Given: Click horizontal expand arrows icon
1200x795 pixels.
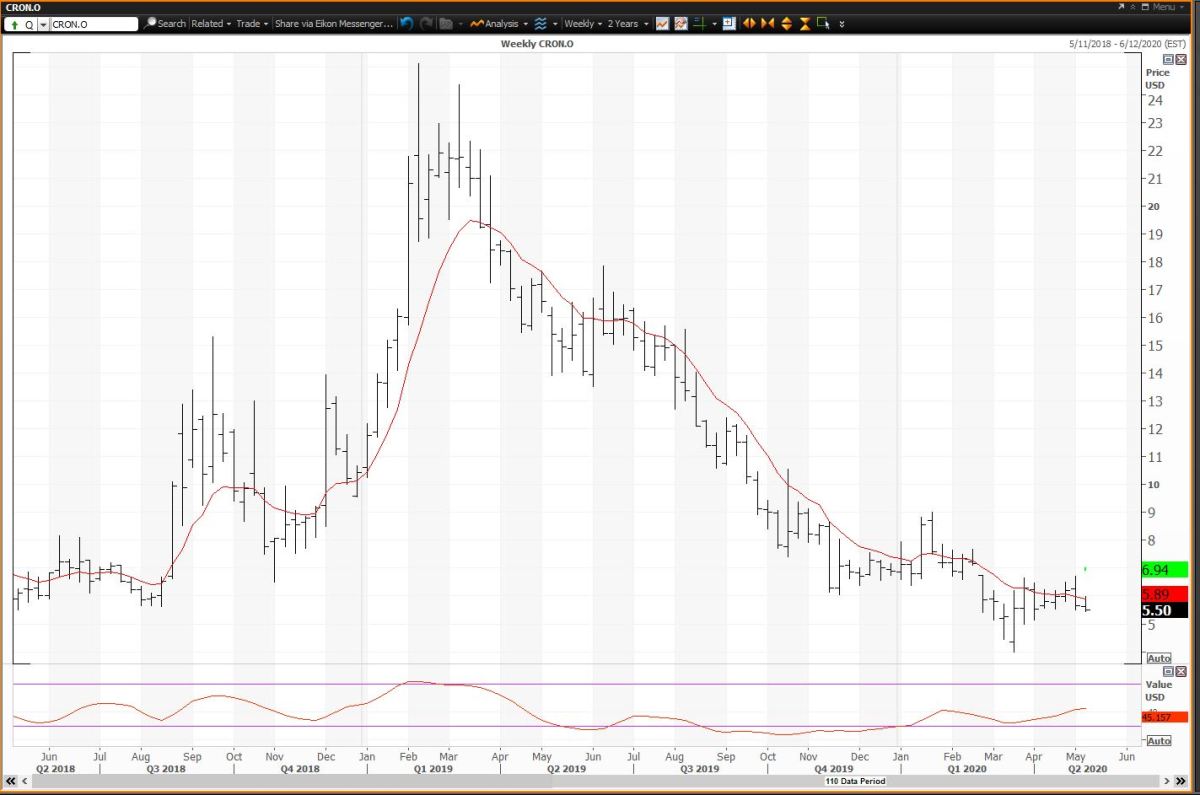Looking at the screenshot, I should point(750,23).
